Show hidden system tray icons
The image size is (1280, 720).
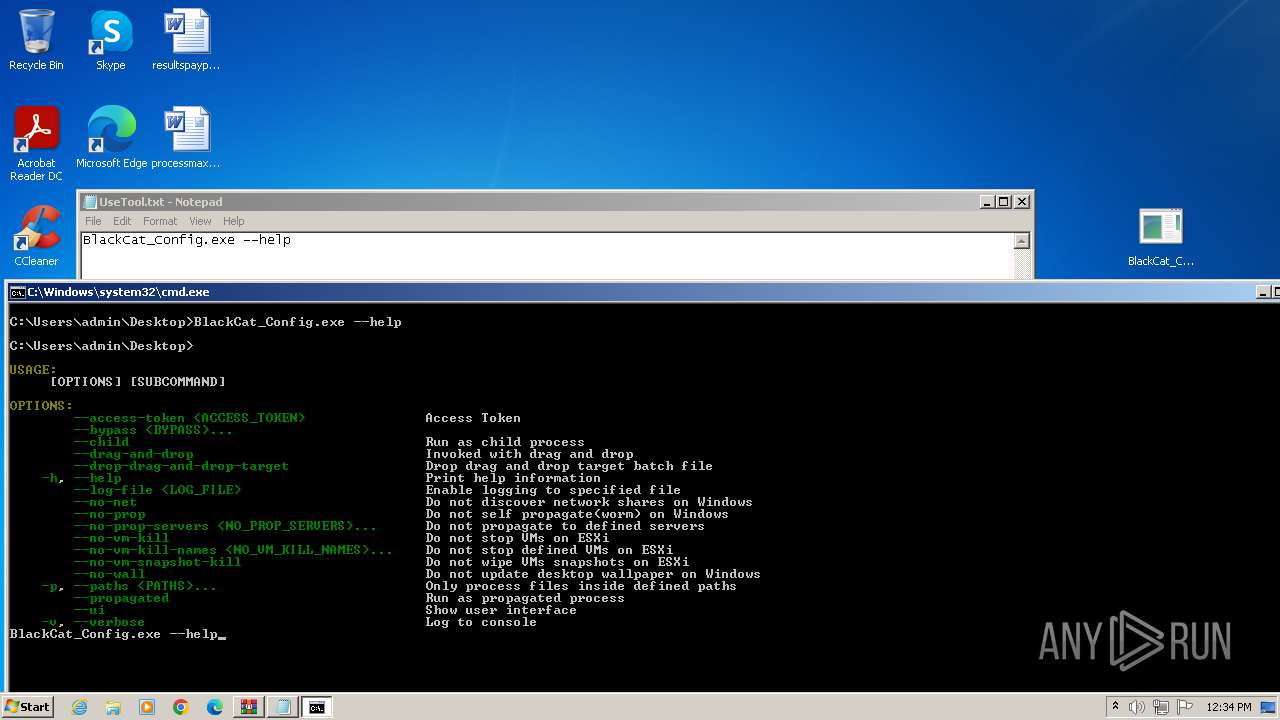point(1115,707)
